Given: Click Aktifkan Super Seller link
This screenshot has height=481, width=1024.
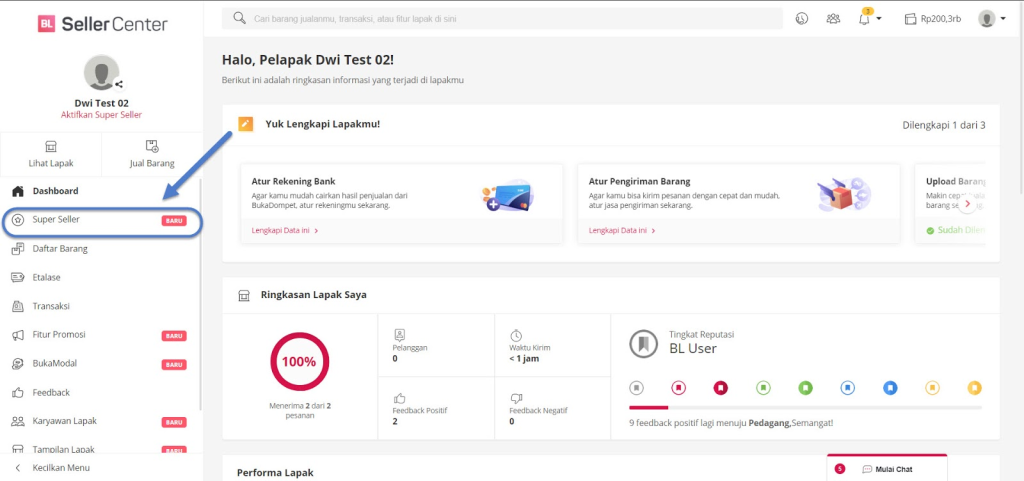Looking at the screenshot, I should [x=101, y=115].
